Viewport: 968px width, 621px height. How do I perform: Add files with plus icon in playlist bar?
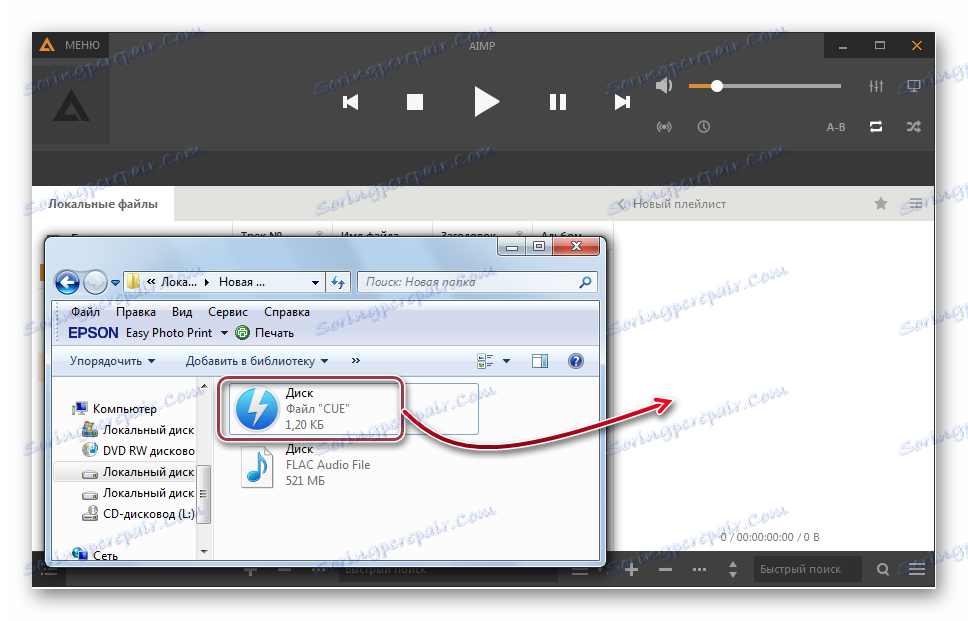click(x=632, y=569)
